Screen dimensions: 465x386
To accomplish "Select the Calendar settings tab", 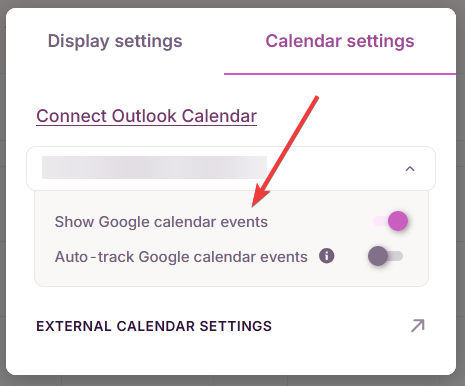I will tap(340, 41).
